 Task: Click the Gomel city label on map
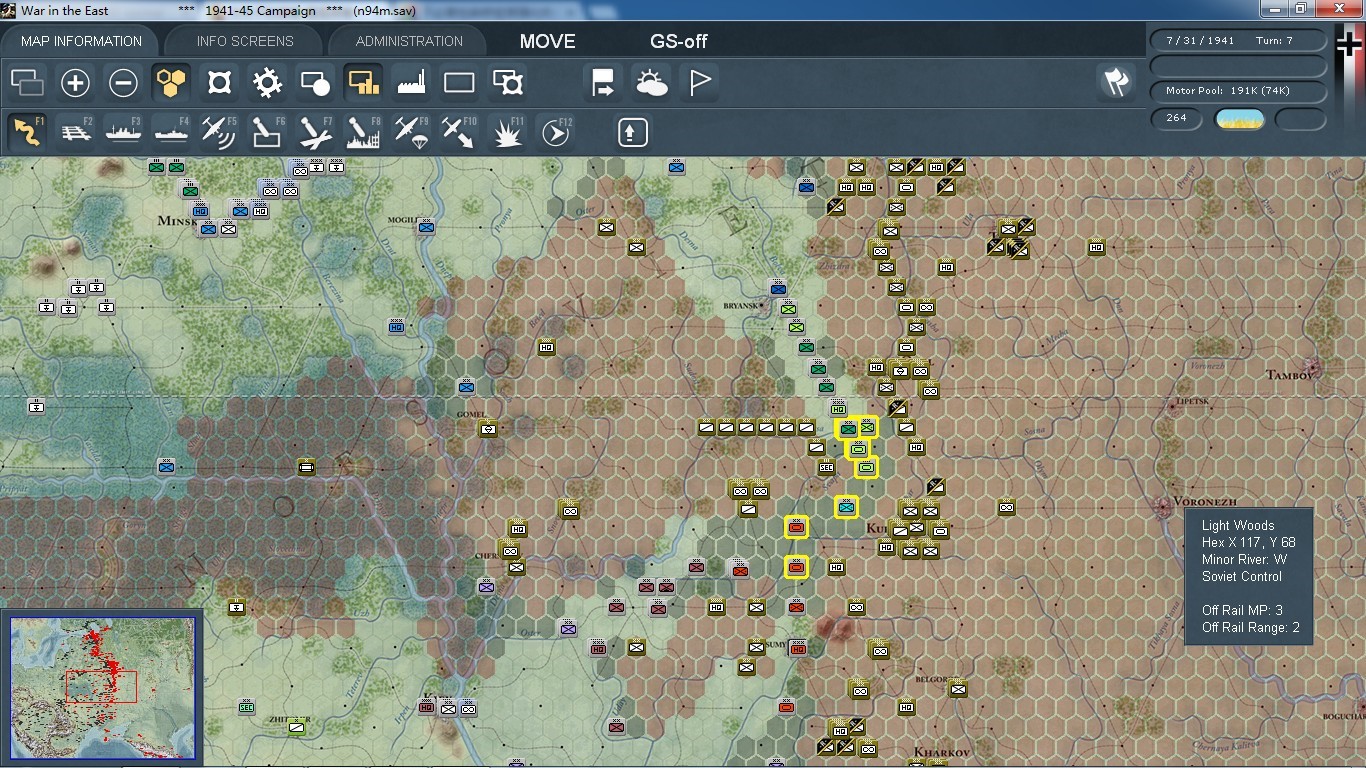[x=470, y=414]
